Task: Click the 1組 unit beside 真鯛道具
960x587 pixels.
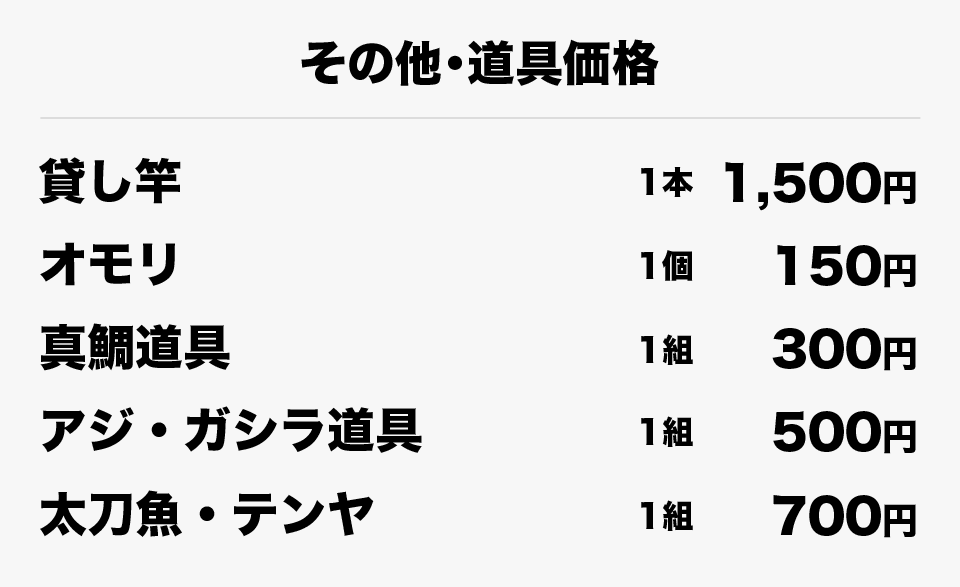Action: coord(667,351)
